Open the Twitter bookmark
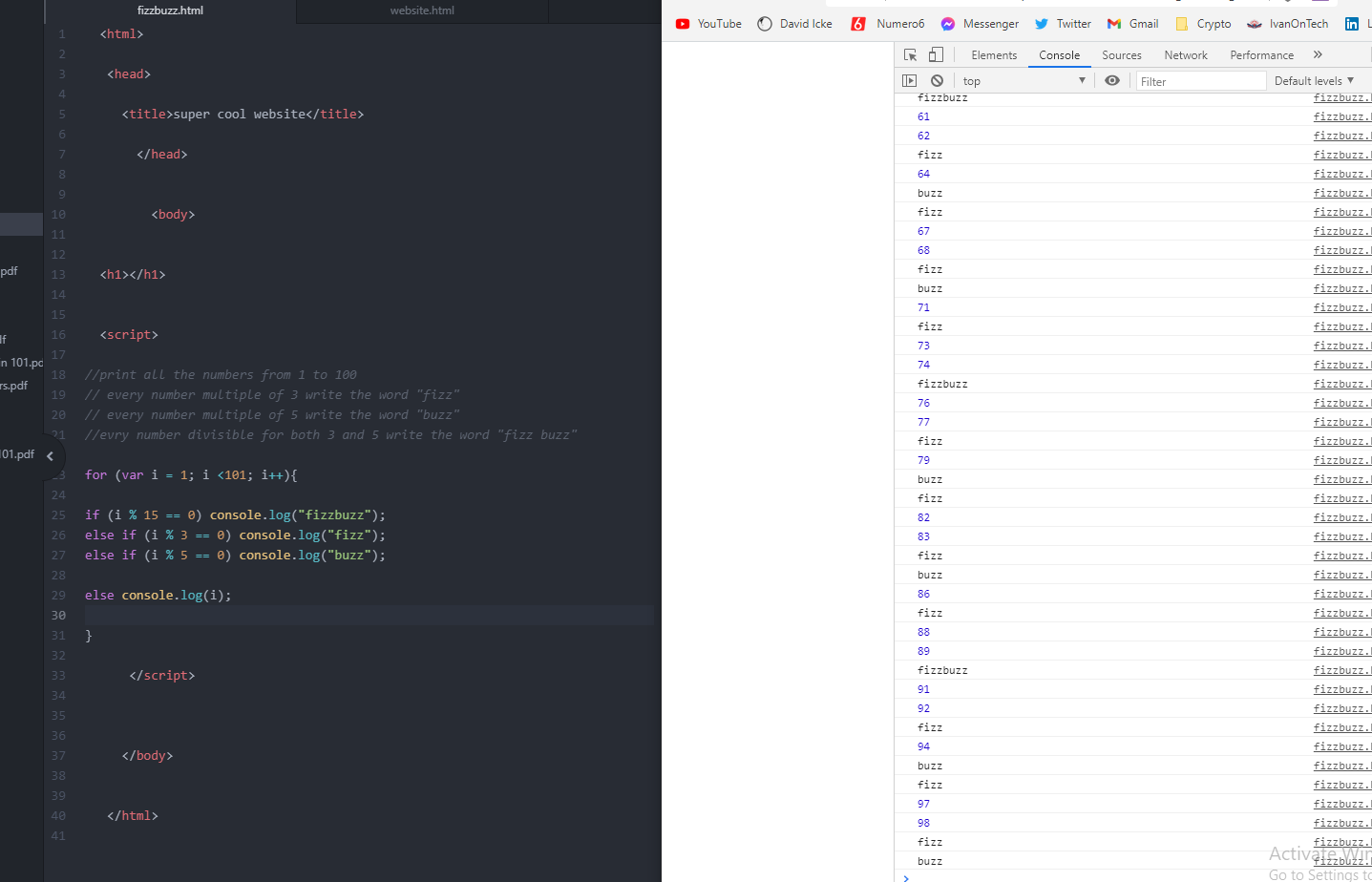Viewport: 1372px width, 882px height. [x=1063, y=24]
